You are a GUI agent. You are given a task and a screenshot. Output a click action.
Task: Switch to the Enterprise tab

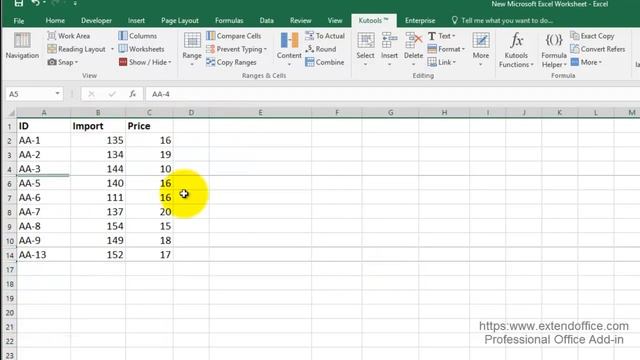[x=420, y=20]
